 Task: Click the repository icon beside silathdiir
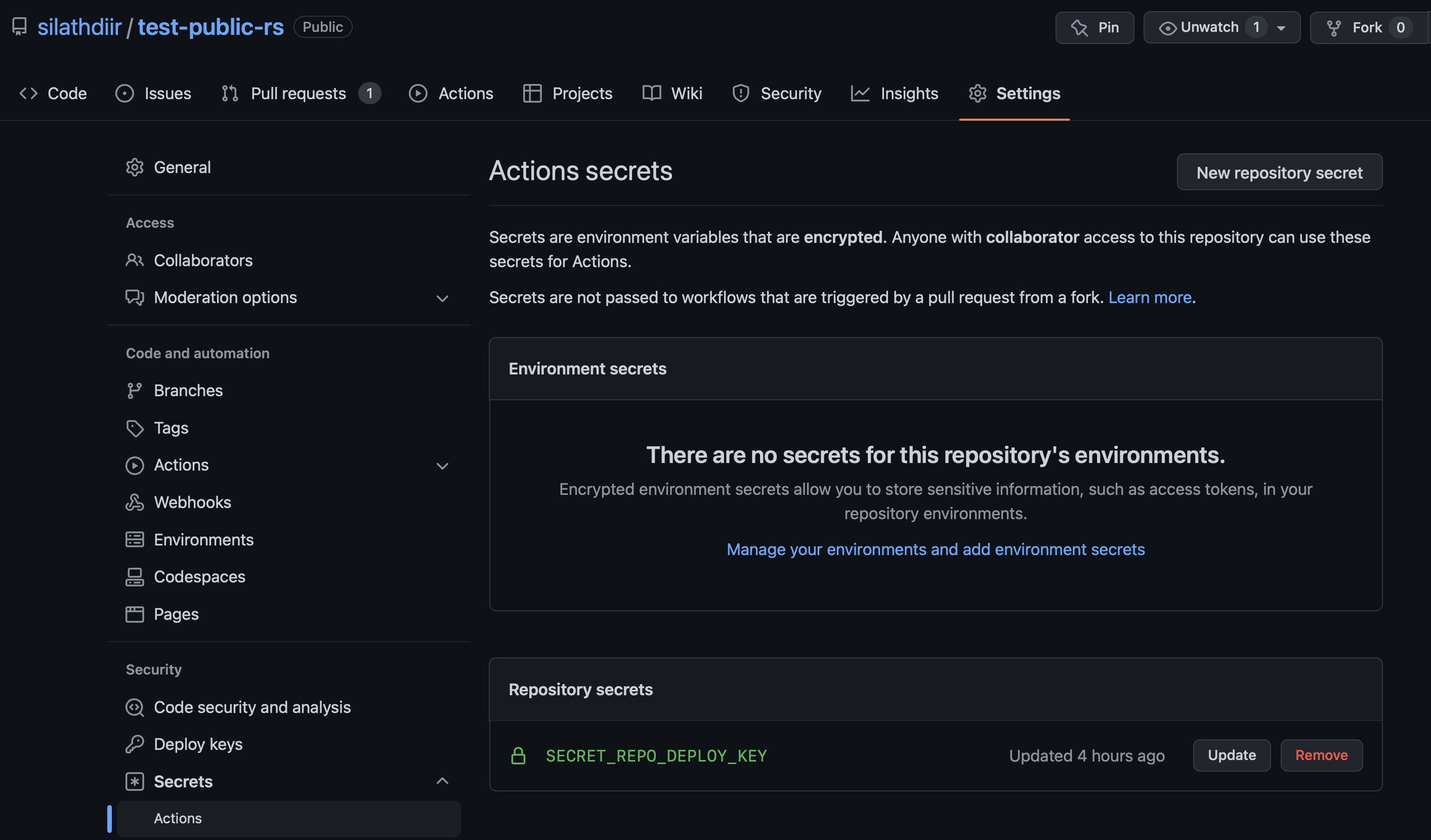[x=19, y=27]
